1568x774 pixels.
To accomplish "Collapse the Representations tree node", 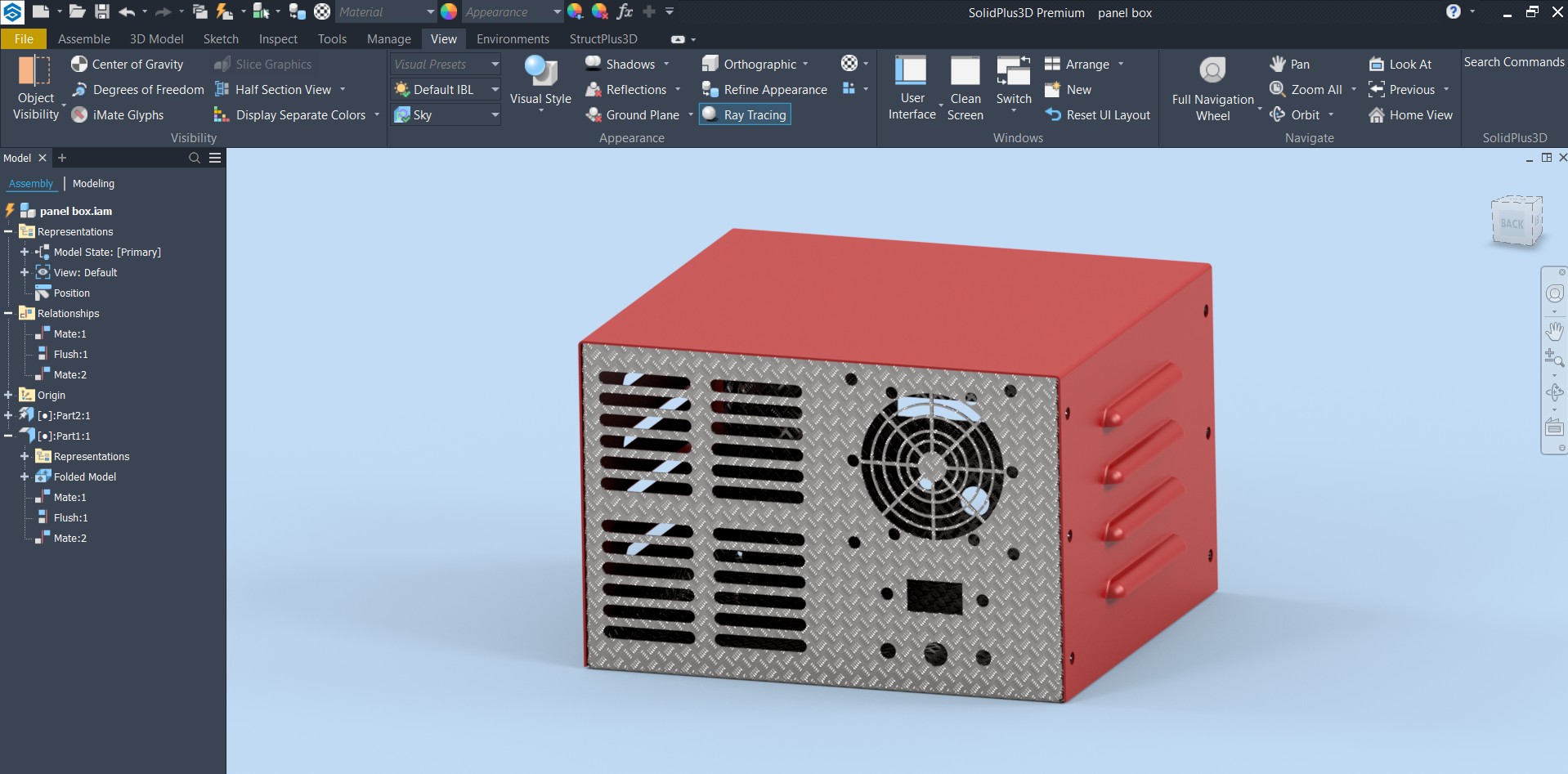I will click(8, 231).
